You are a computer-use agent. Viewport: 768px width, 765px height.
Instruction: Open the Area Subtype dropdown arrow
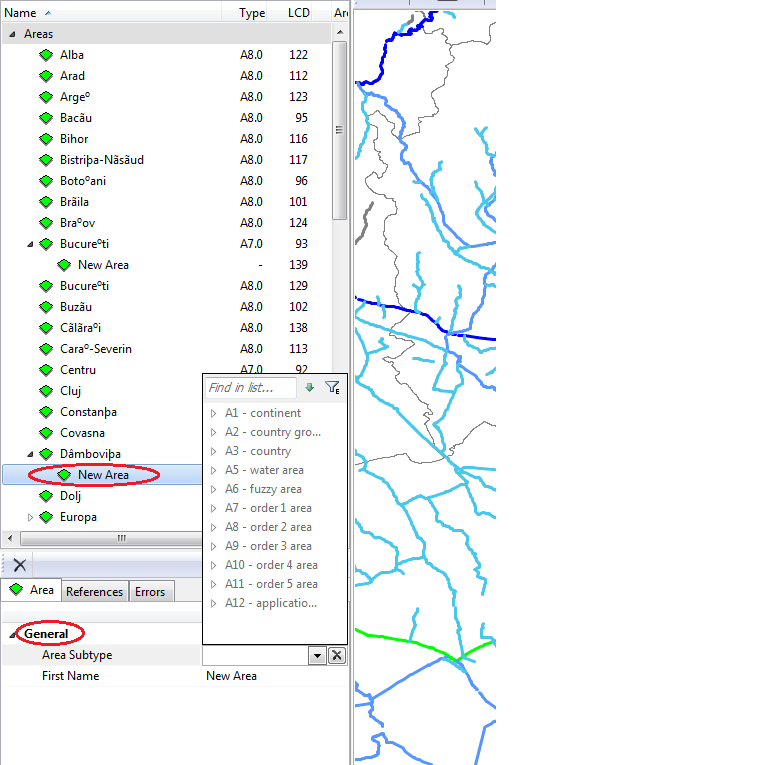[317, 655]
